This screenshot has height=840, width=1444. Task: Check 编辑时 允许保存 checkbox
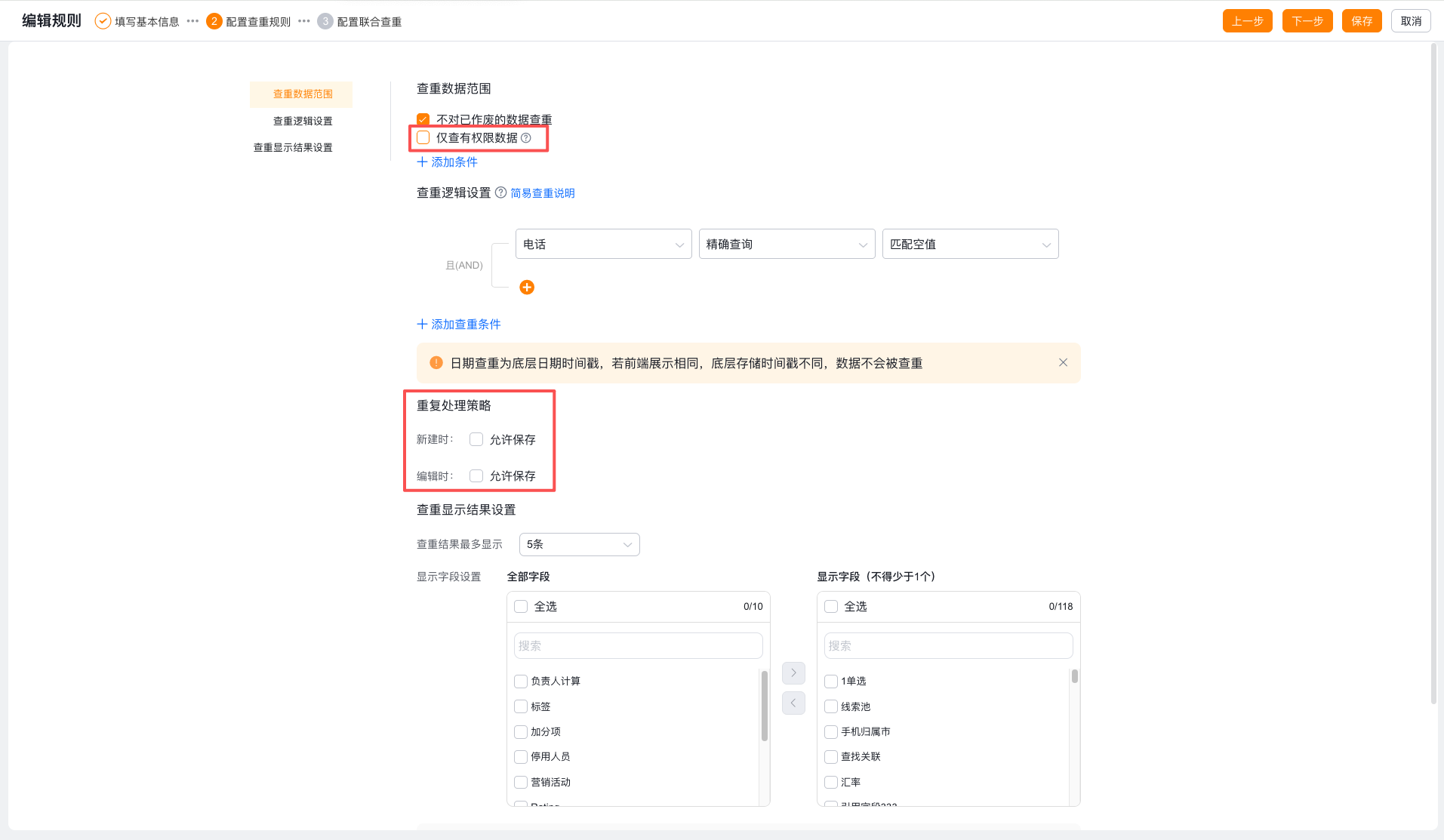[x=476, y=475]
